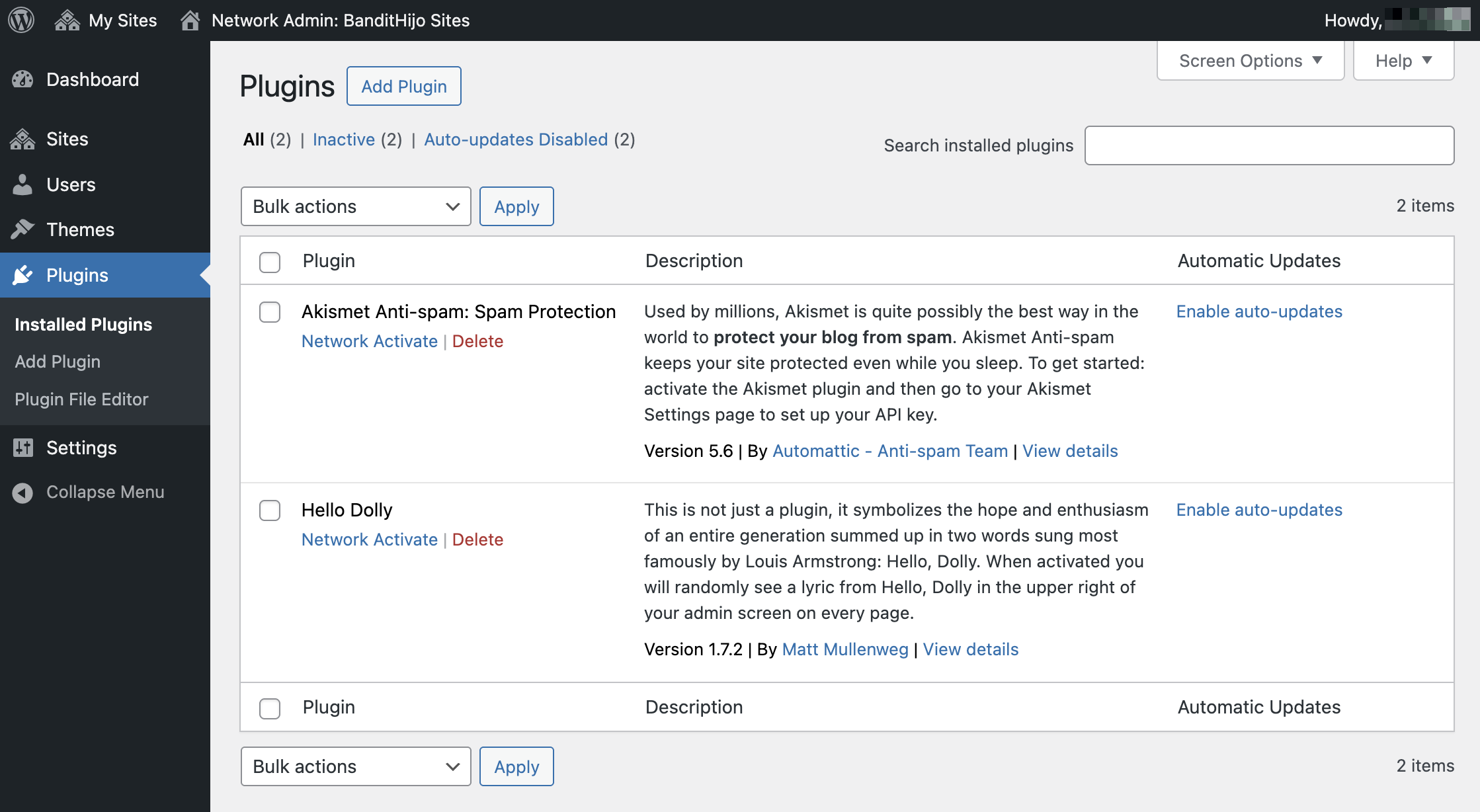Enable auto-updates for Hello Dolly

click(x=1259, y=510)
